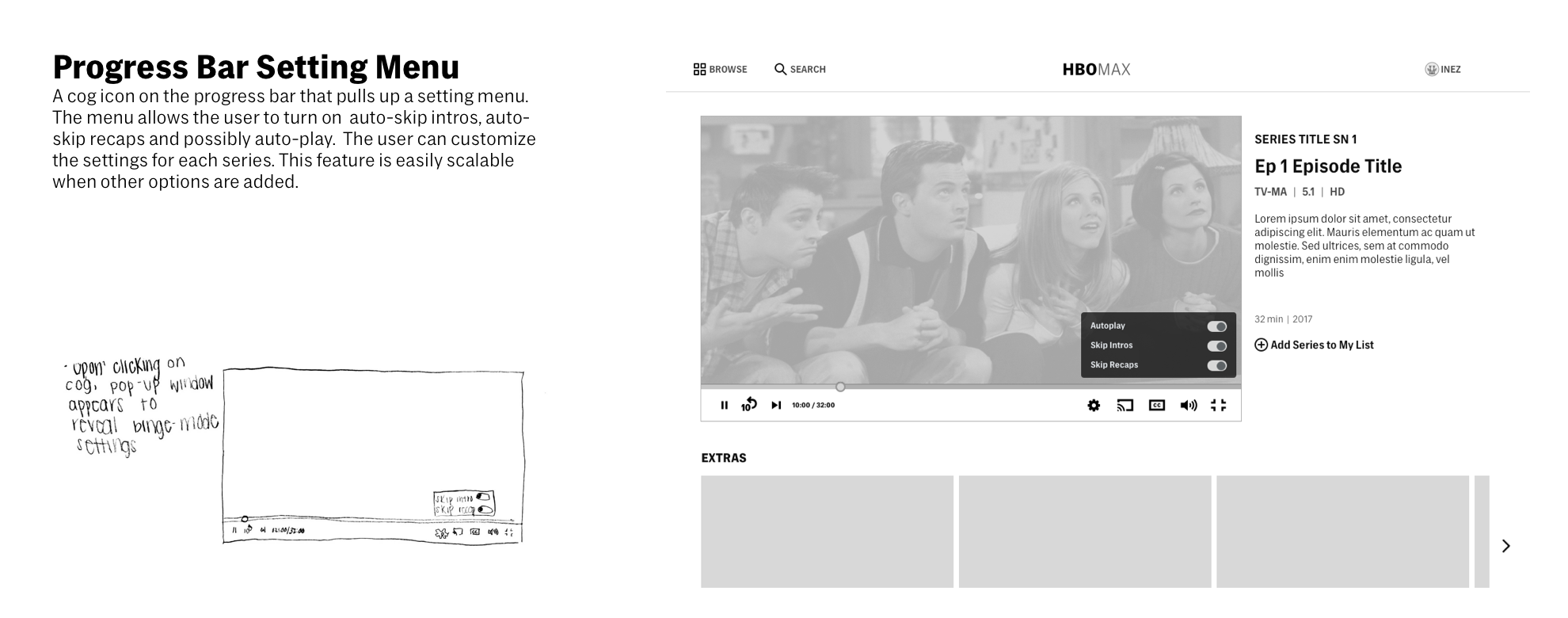Open the cog settings menu
The height and width of the screenshot is (618, 1568).
coord(1094,406)
